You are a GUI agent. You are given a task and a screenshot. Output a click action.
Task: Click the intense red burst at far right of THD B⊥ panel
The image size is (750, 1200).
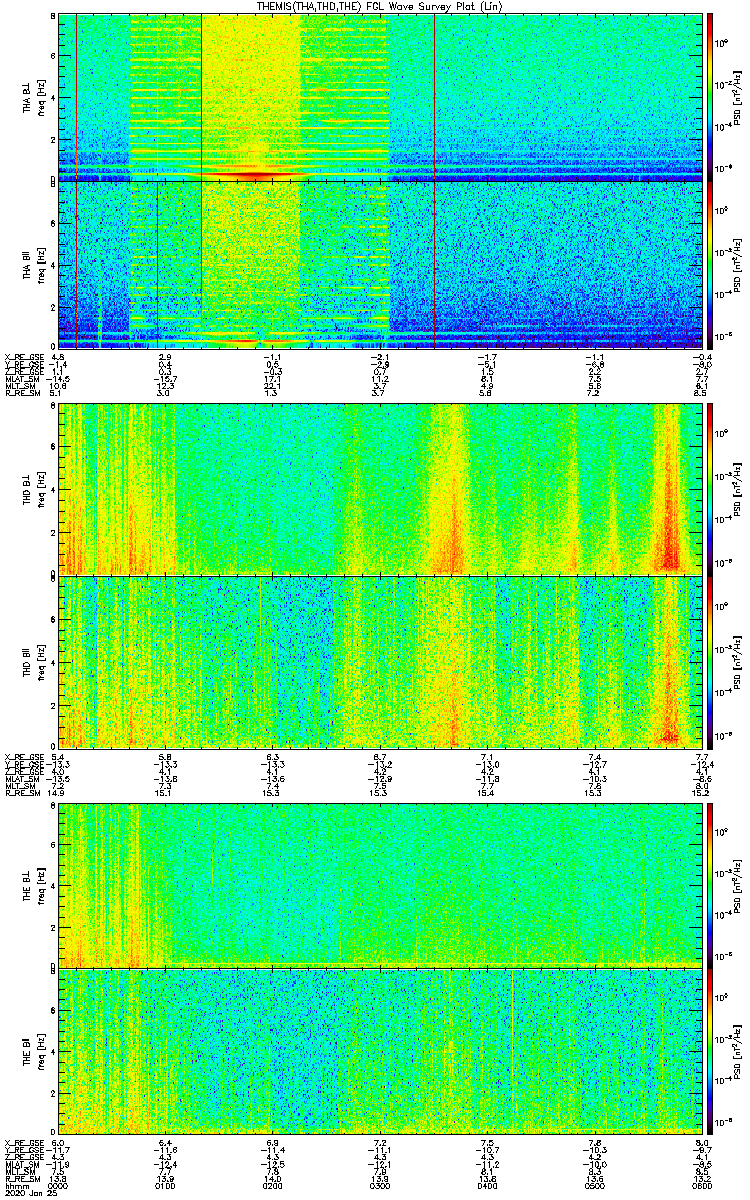(668, 540)
